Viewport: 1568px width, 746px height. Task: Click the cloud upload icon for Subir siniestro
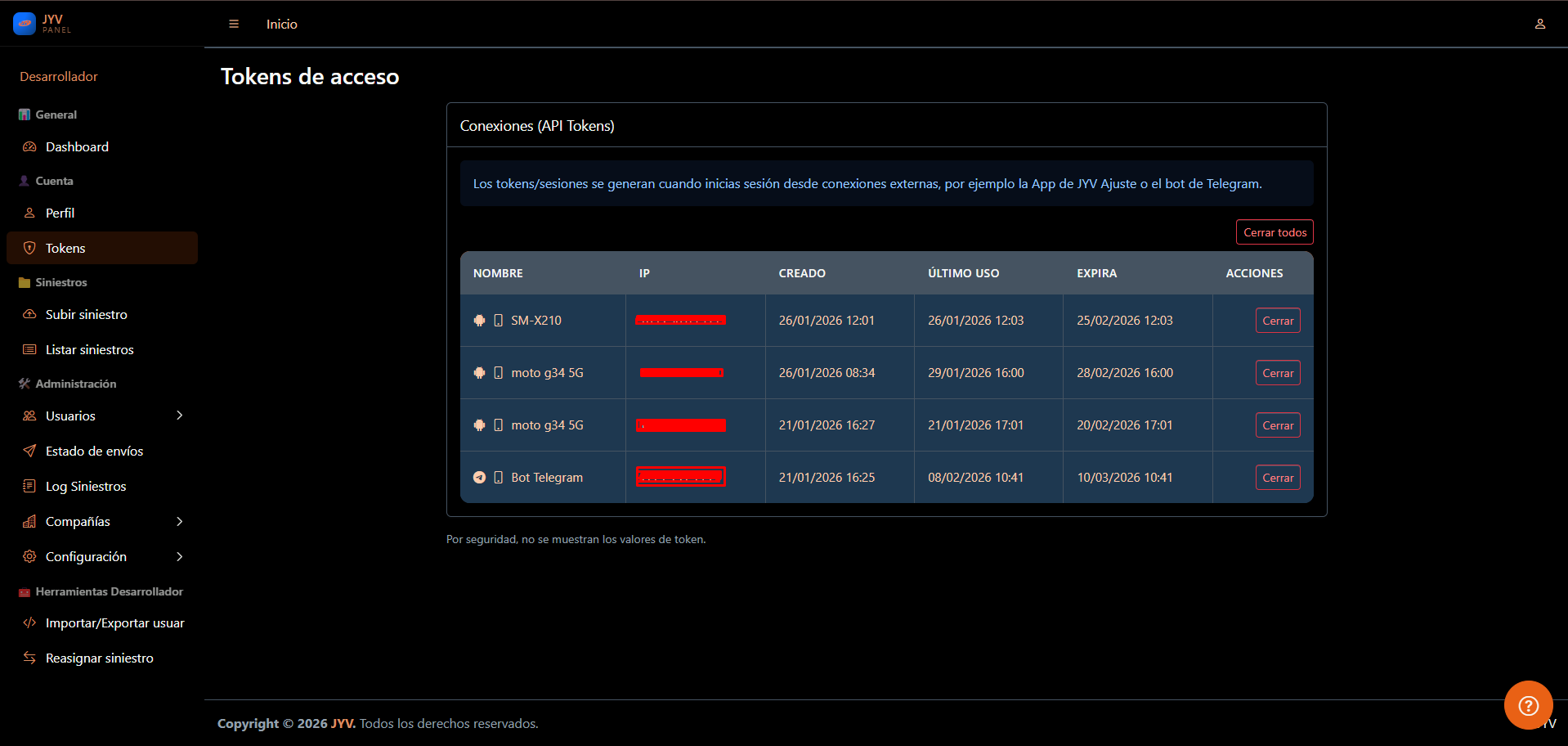[x=29, y=314]
